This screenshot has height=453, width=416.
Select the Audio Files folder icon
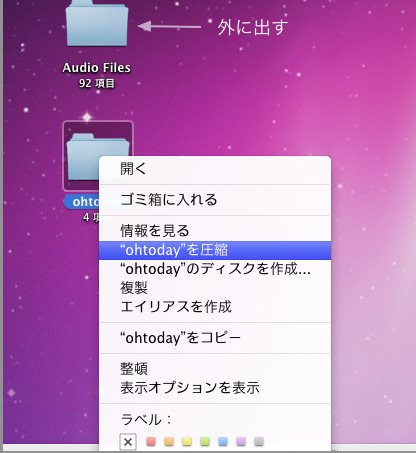(x=97, y=23)
